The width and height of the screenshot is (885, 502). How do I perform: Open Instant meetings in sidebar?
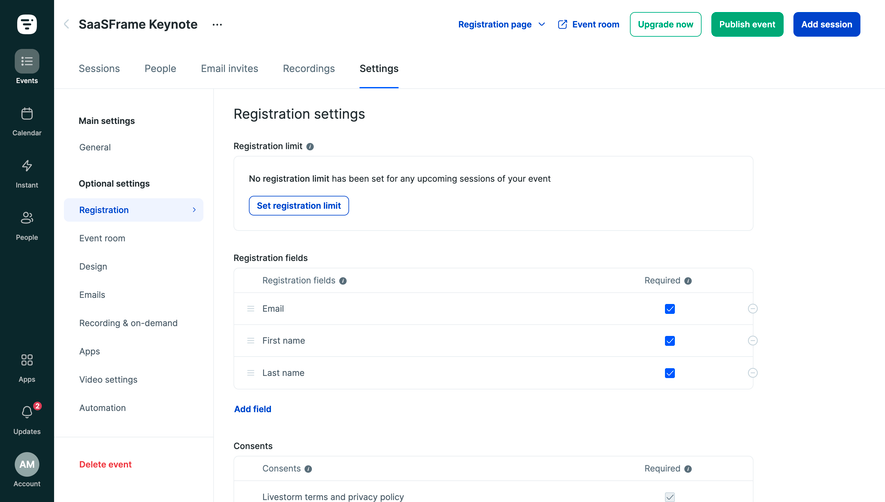tap(27, 173)
